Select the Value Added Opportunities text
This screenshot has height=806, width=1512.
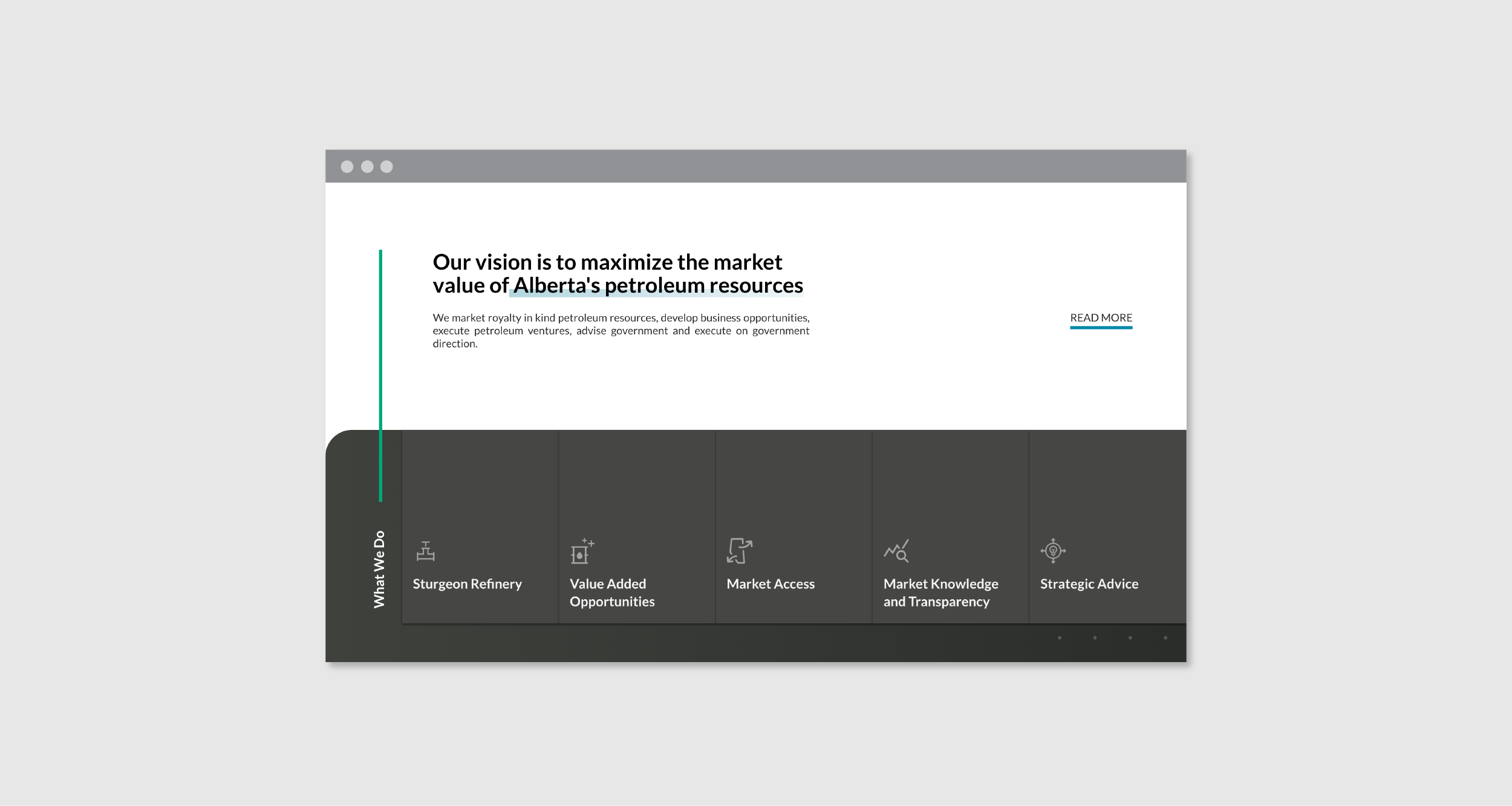point(611,593)
